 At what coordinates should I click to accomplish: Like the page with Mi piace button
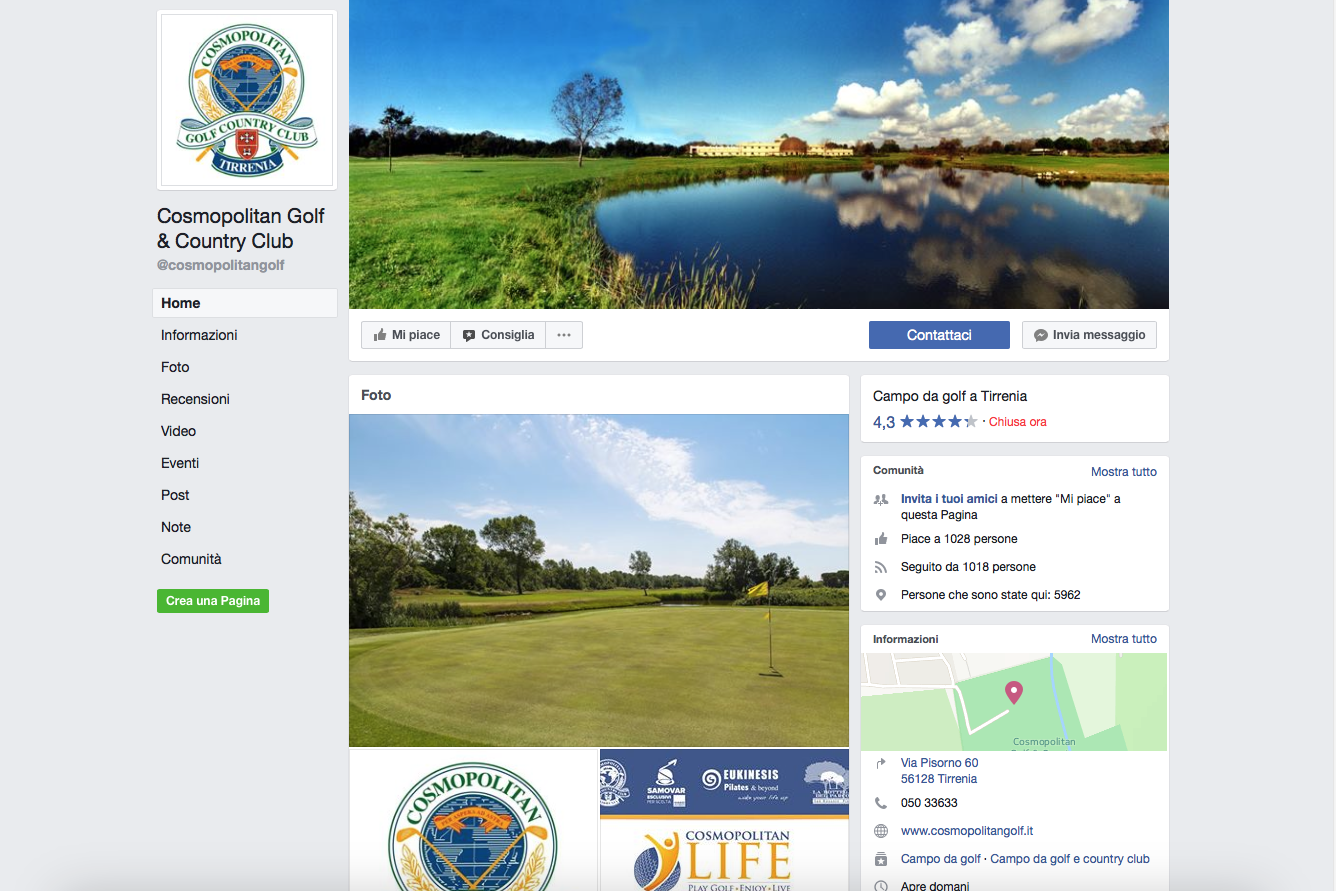click(x=406, y=335)
